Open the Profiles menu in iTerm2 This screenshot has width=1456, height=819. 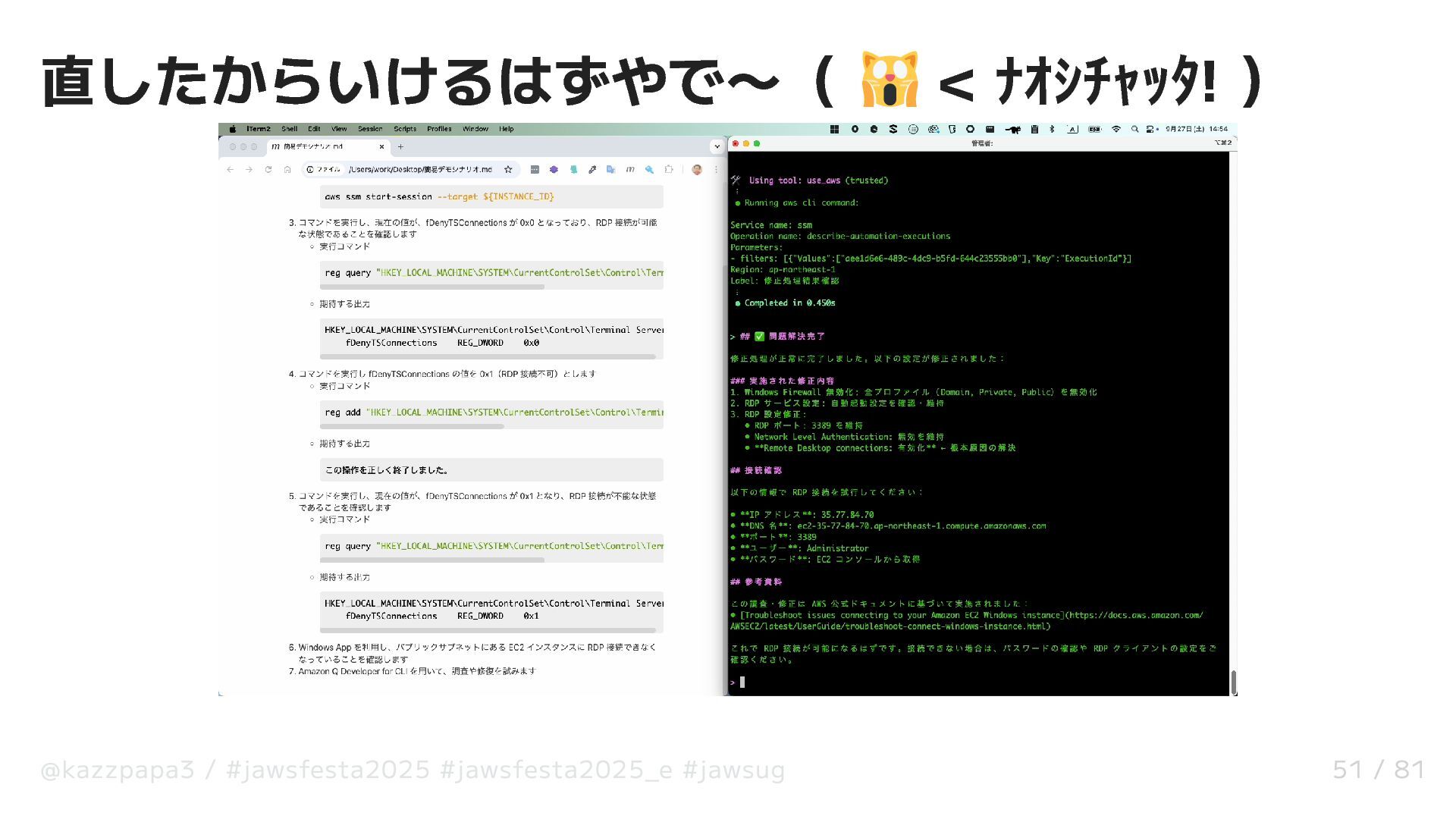click(x=439, y=129)
